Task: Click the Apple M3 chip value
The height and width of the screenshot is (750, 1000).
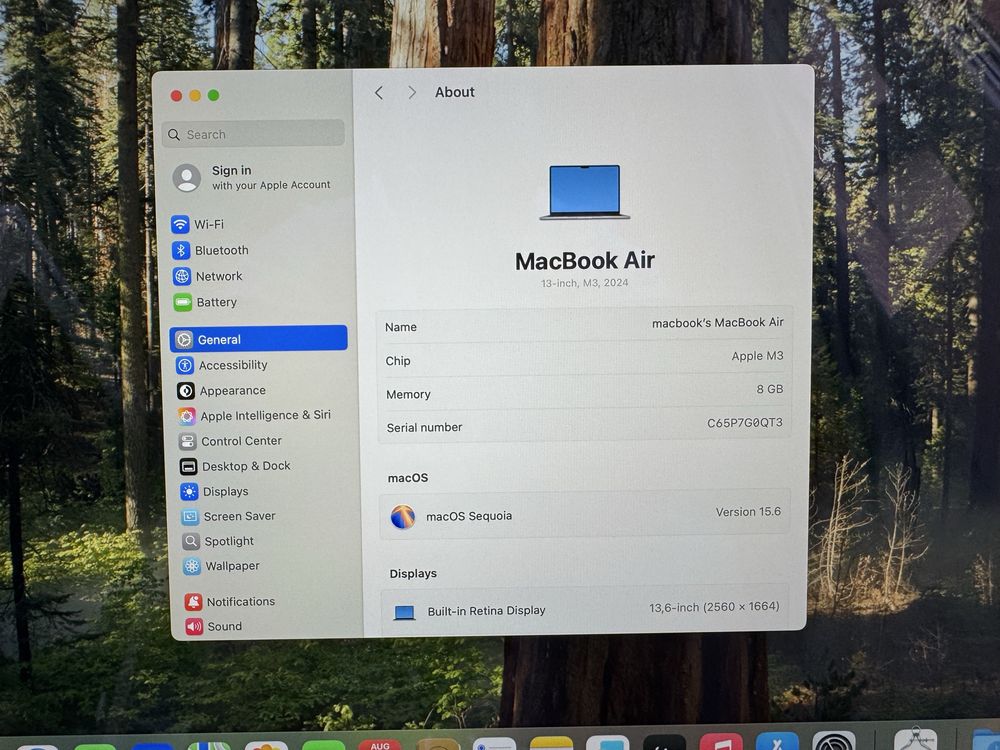Action: click(757, 356)
